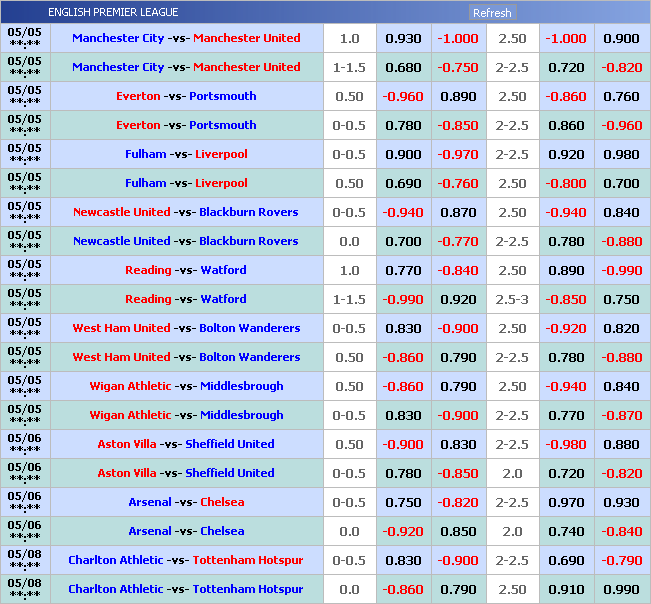651x604 pixels.
Task: Click -0.770 odds in Newcastle-Blackburn row
Action: tap(458, 241)
